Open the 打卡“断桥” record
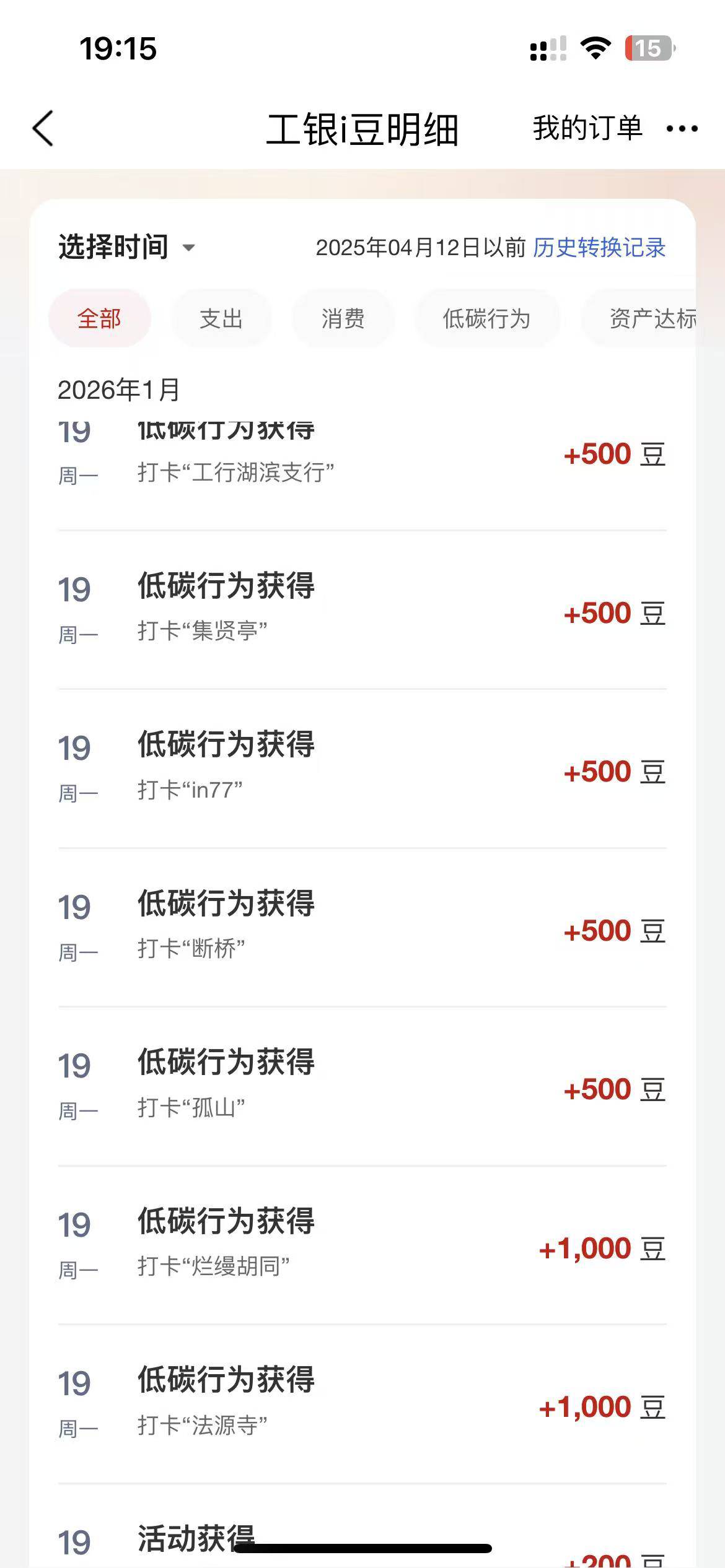This screenshot has width=725, height=1568. [x=362, y=928]
